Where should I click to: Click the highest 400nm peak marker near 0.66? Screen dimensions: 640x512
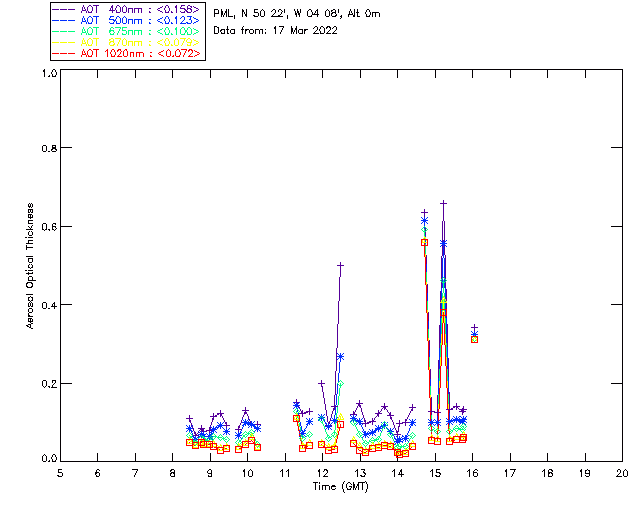[x=443, y=203]
